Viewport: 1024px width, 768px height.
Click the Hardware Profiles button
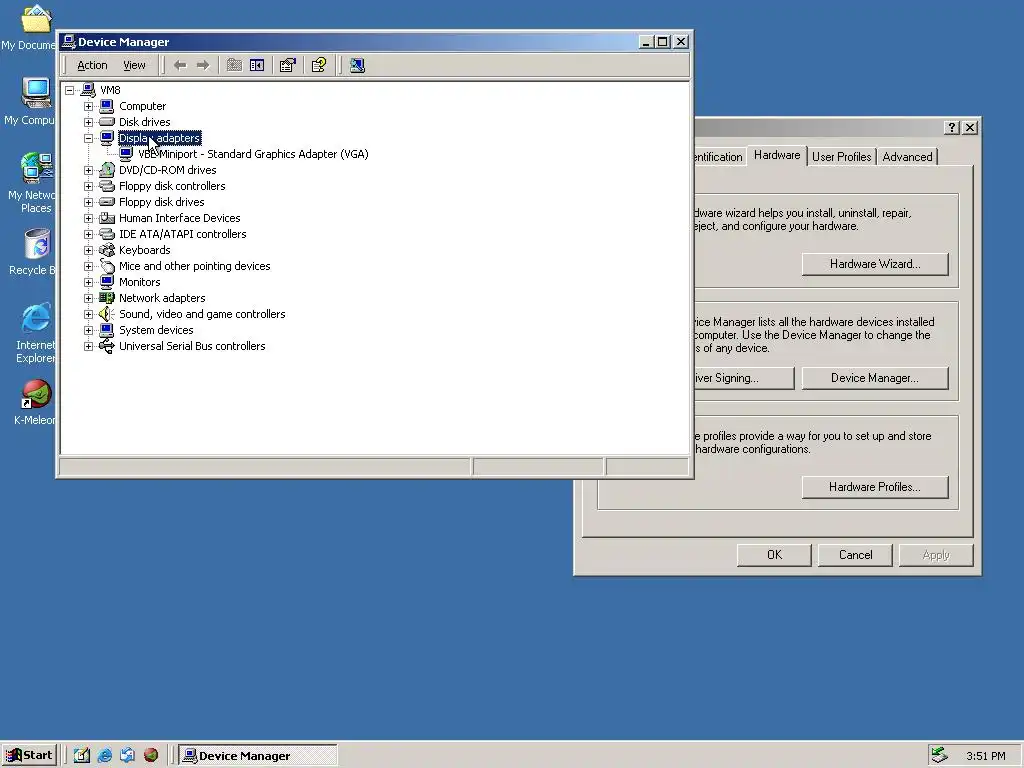click(x=874, y=487)
